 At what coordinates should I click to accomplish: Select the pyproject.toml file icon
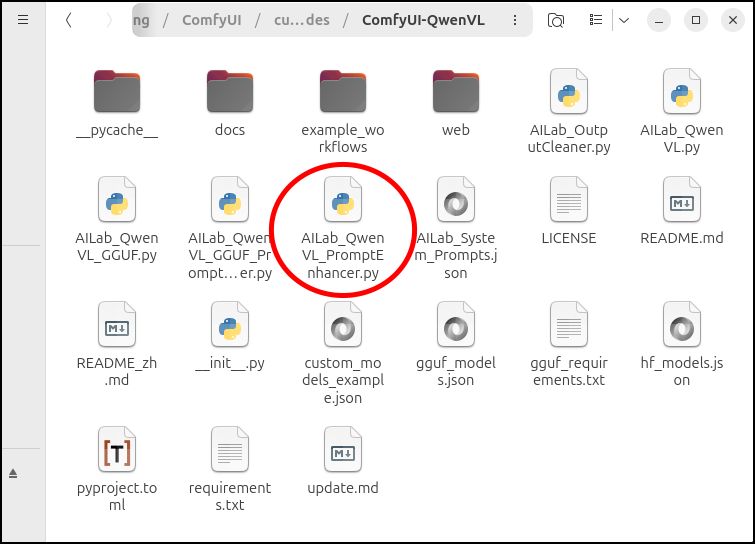point(117,453)
